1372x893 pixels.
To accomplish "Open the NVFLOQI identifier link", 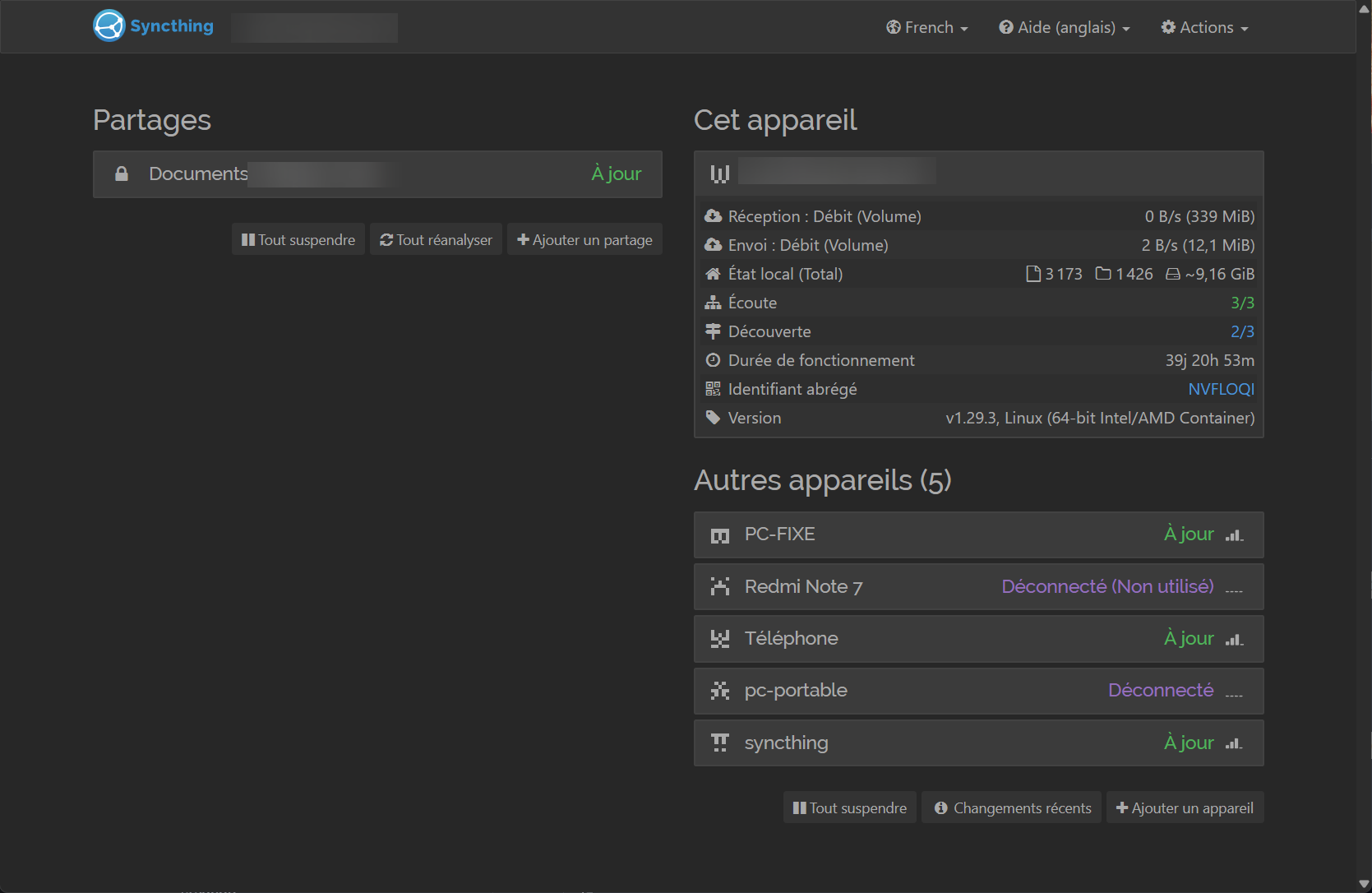I will click(1221, 389).
